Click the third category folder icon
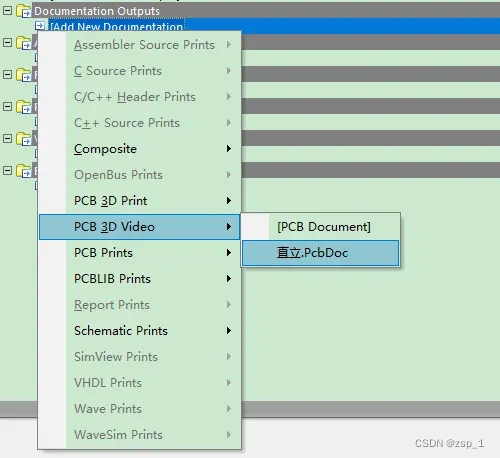The width and height of the screenshot is (500, 458). pyautogui.click(x=24, y=75)
